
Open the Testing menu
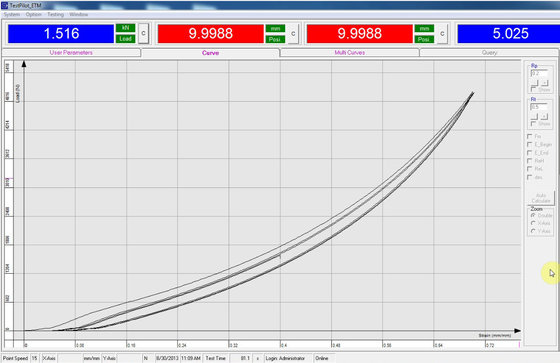pyautogui.click(x=55, y=15)
